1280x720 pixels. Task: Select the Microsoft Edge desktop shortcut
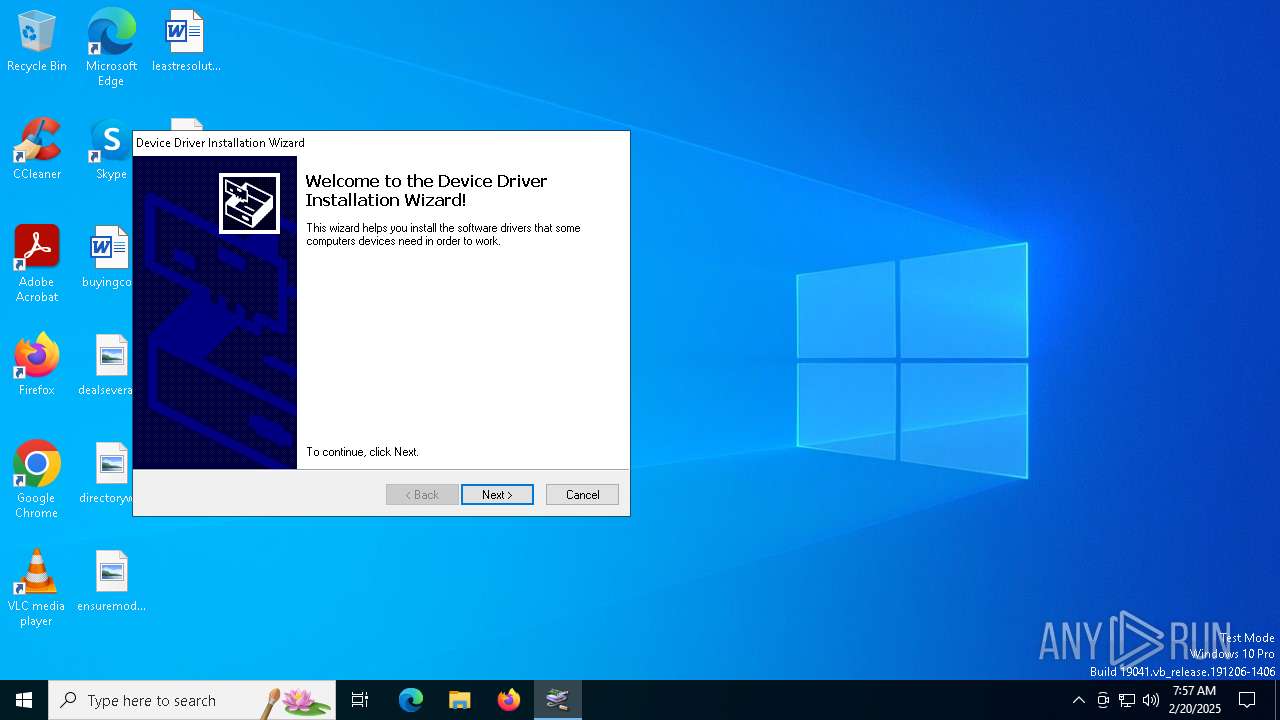tap(111, 47)
